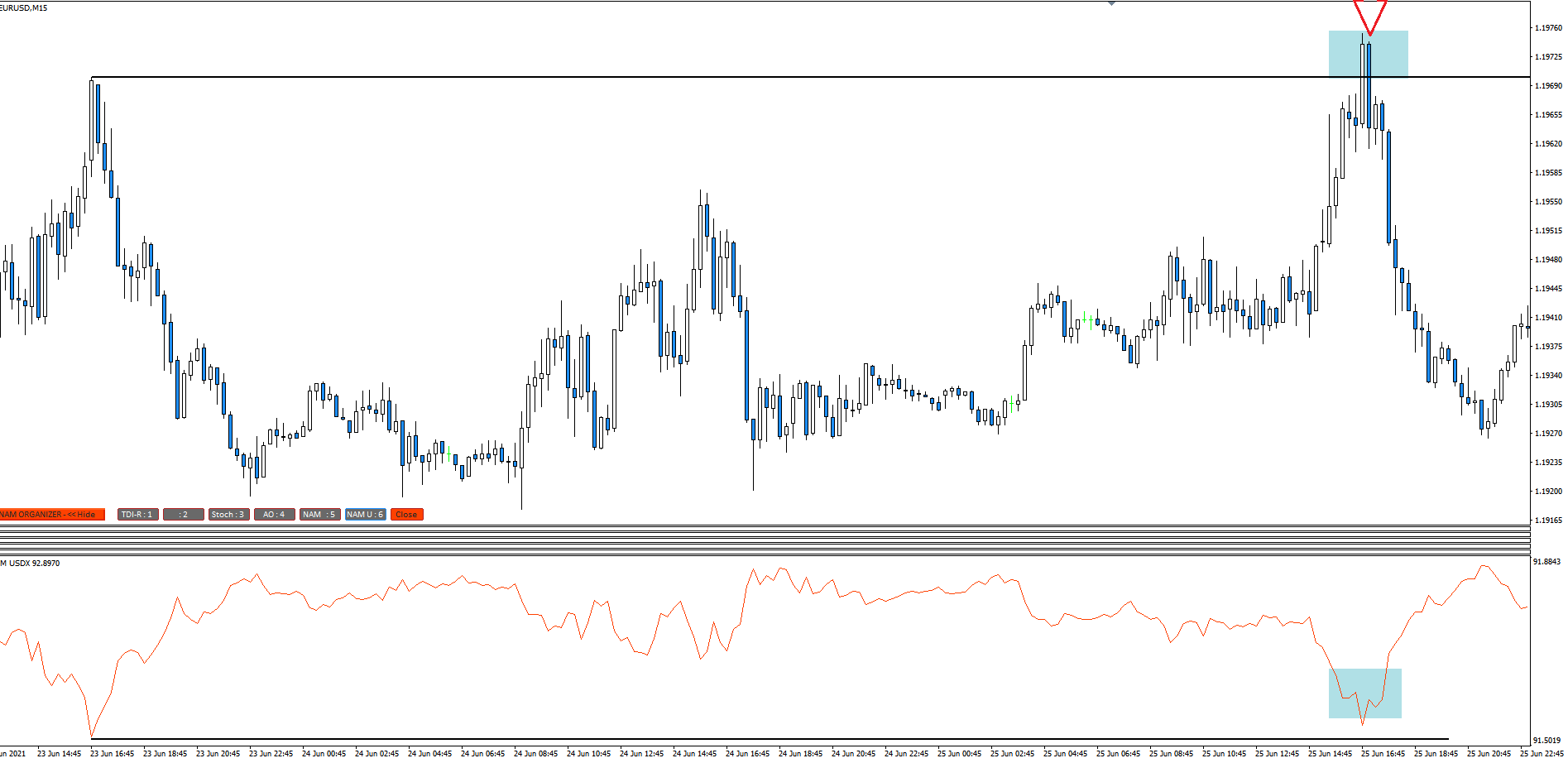Image resolution: width=1568 pixels, height=763 pixels.
Task: Select the blue highlight rectangle on price peak
Action: tap(1368, 54)
